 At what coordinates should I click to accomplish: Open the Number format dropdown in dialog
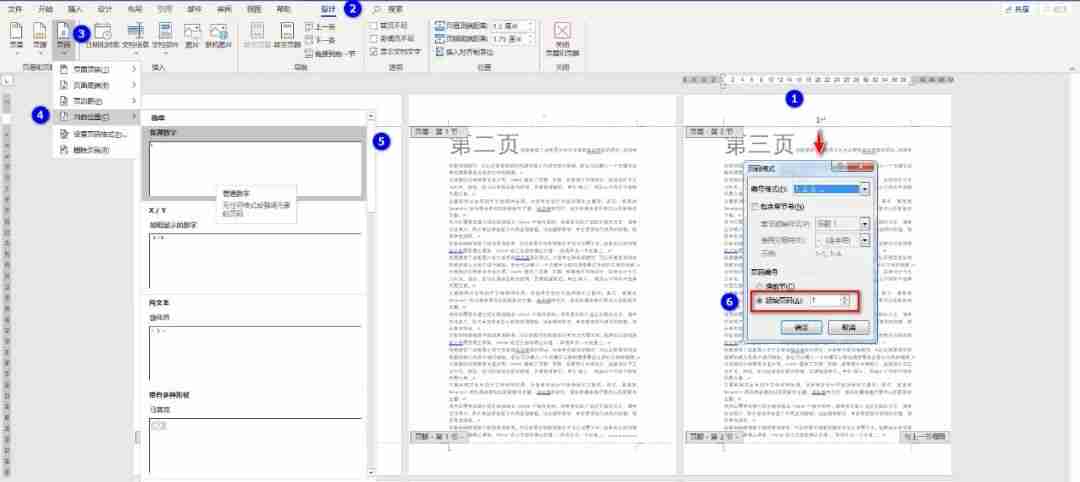point(865,188)
